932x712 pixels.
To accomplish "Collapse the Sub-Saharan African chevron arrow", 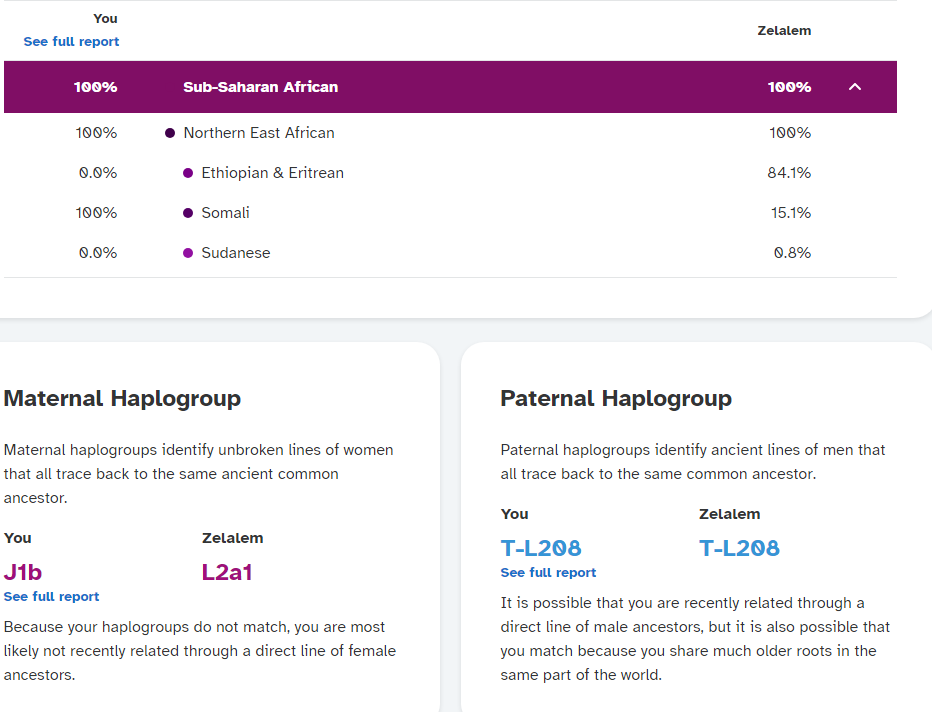I will pos(854,87).
